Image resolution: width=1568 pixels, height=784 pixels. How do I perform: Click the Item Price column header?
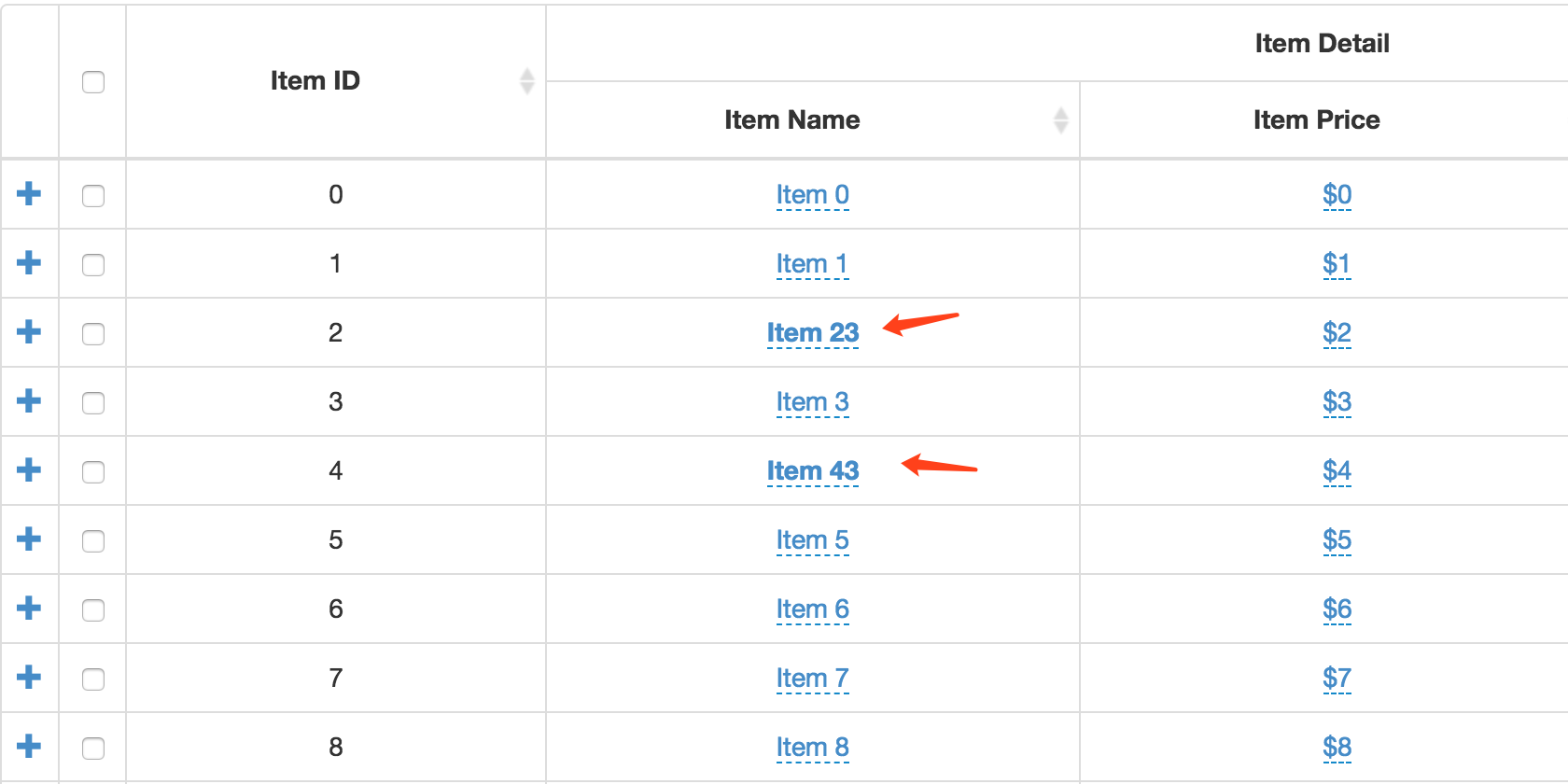[x=1316, y=119]
